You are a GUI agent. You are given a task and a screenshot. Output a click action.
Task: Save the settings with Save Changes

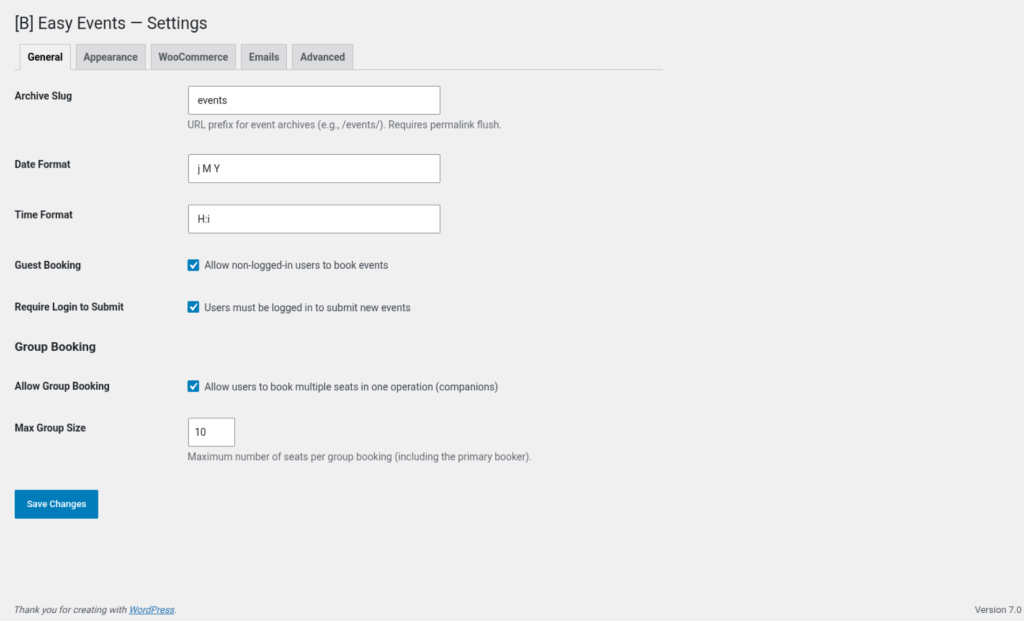pos(56,504)
